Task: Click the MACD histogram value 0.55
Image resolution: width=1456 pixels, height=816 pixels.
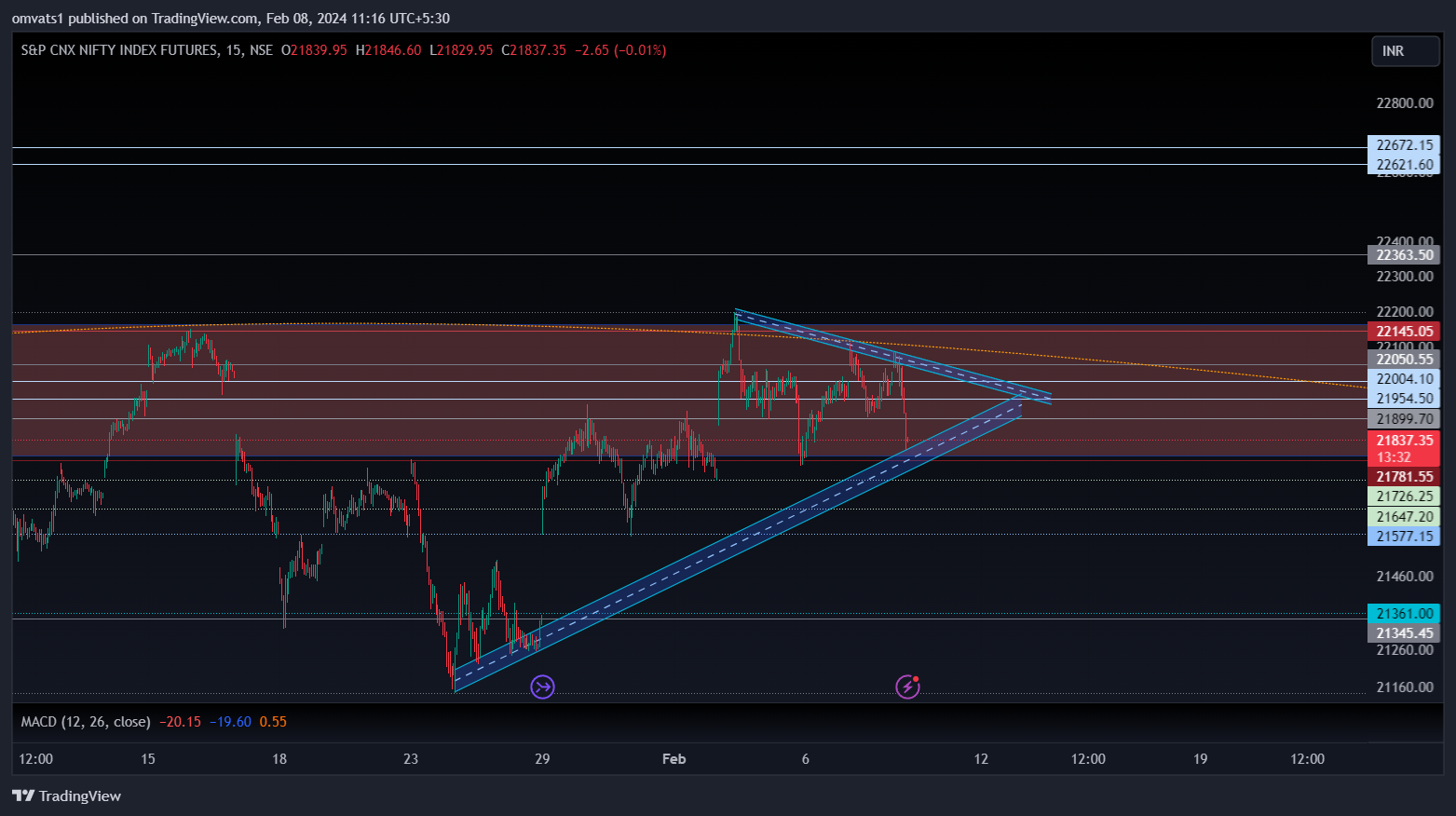Action: pos(273,722)
